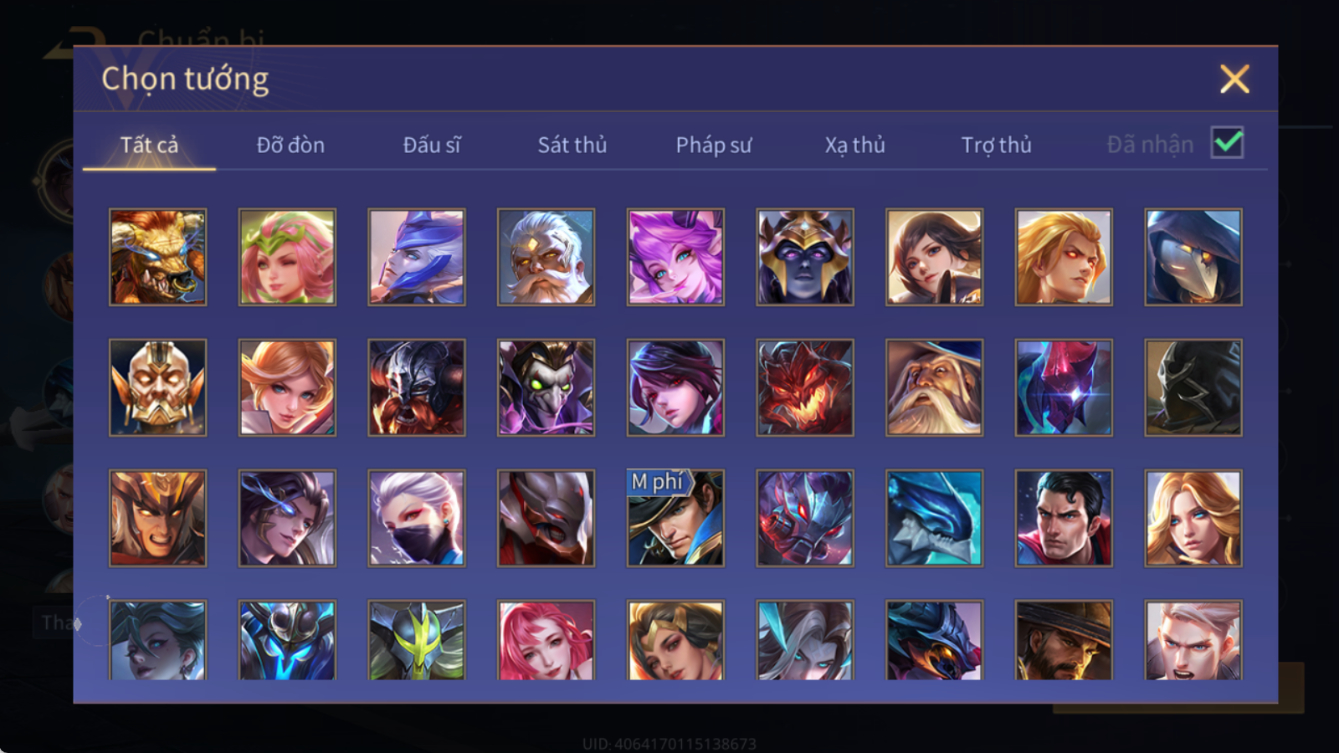Close the 'Chọn tướng' dialog with the X

point(1235,79)
